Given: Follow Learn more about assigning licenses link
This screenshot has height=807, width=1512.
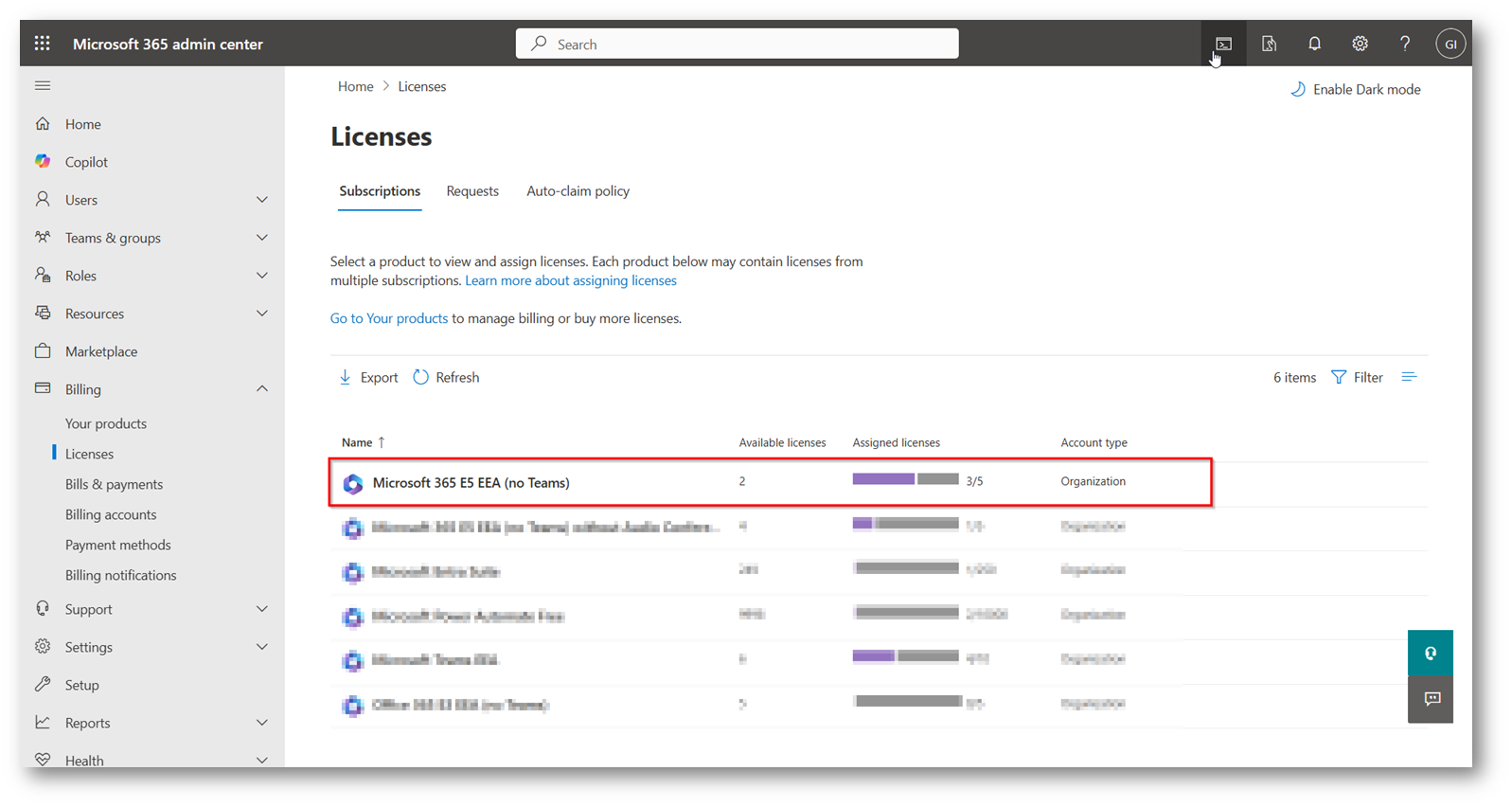Looking at the screenshot, I should pos(571,280).
